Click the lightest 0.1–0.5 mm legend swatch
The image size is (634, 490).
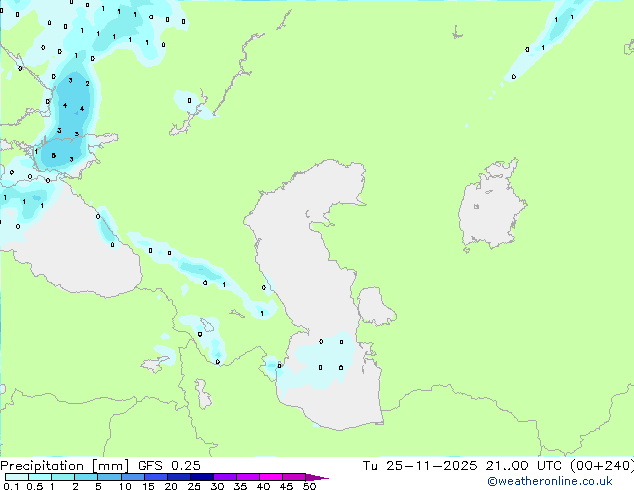coord(17,477)
